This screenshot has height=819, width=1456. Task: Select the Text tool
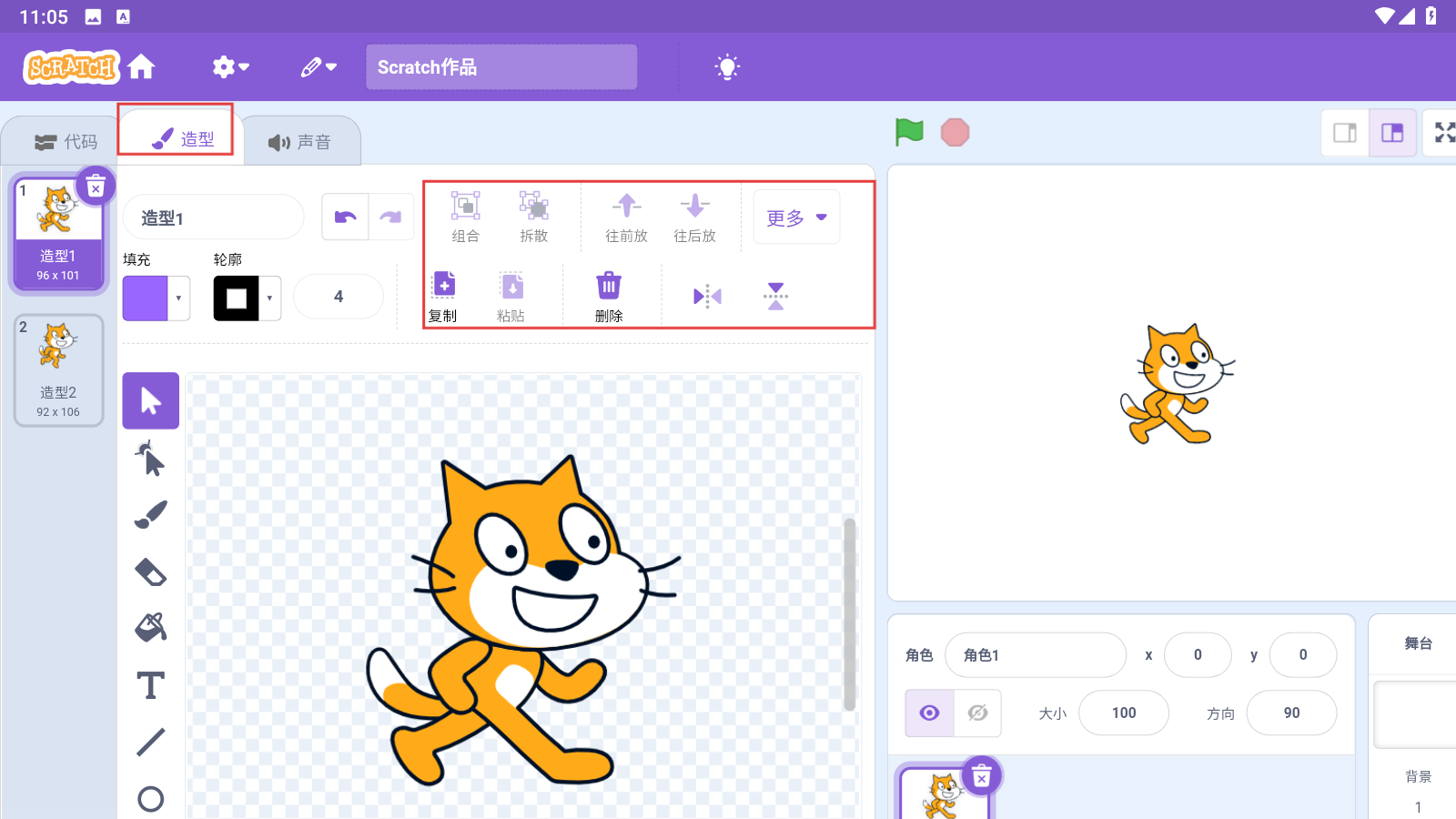151,685
